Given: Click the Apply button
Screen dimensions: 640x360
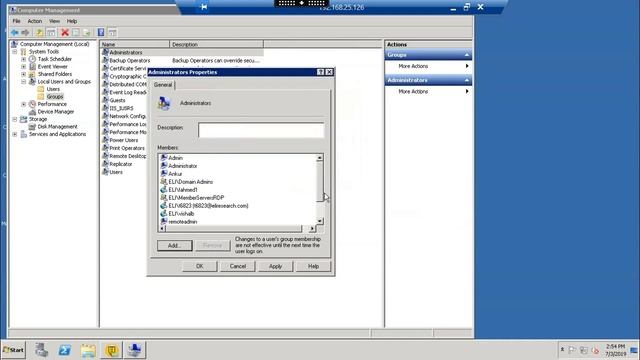Looking at the screenshot, I should tap(276, 266).
